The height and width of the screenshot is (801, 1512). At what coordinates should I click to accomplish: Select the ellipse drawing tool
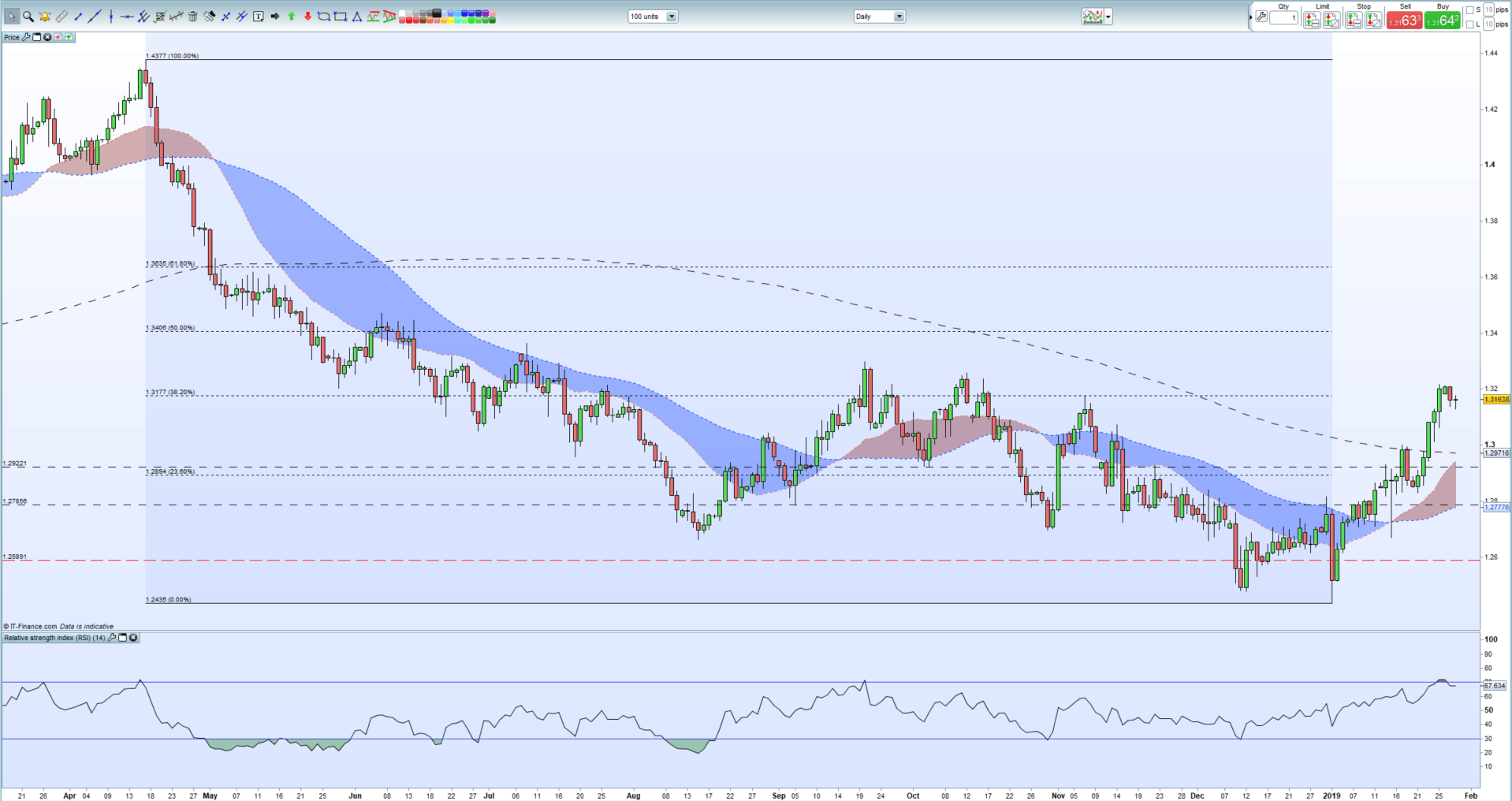[323, 17]
